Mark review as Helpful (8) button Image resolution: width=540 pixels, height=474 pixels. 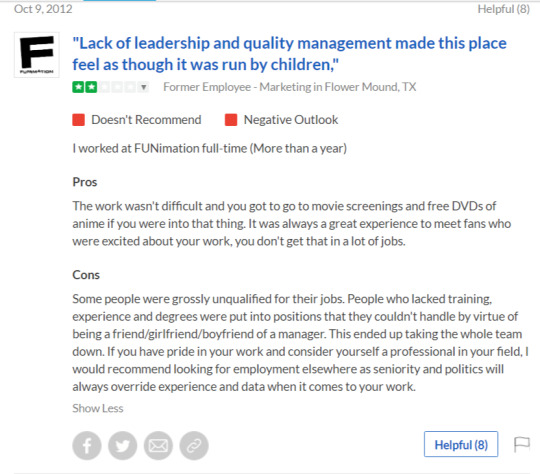[461, 444]
